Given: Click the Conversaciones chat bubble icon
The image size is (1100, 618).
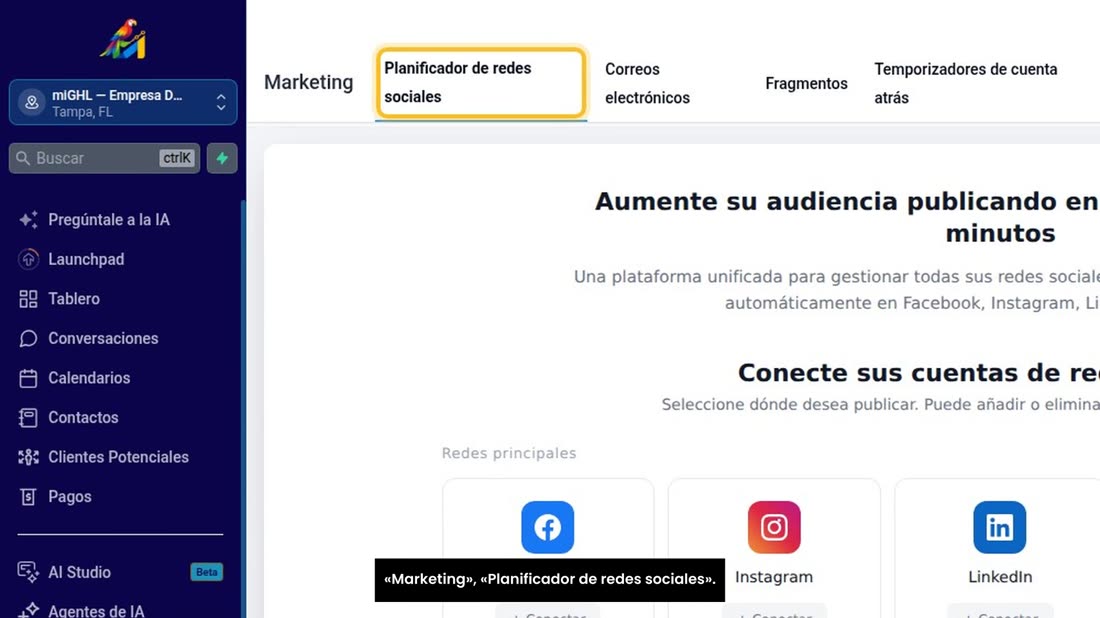Looking at the screenshot, I should point(28,338).
